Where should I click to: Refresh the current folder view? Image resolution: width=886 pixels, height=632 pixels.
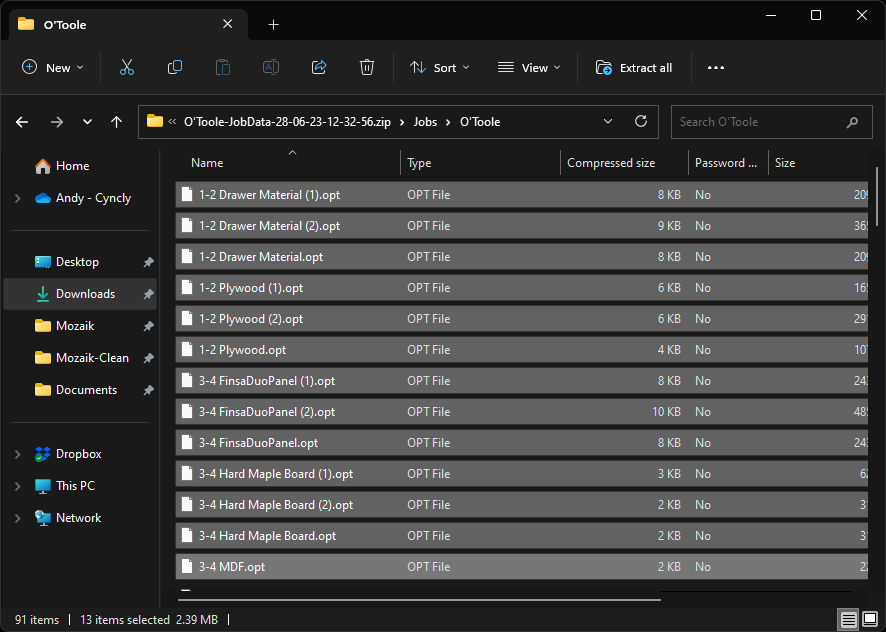[x=641, y=122]
